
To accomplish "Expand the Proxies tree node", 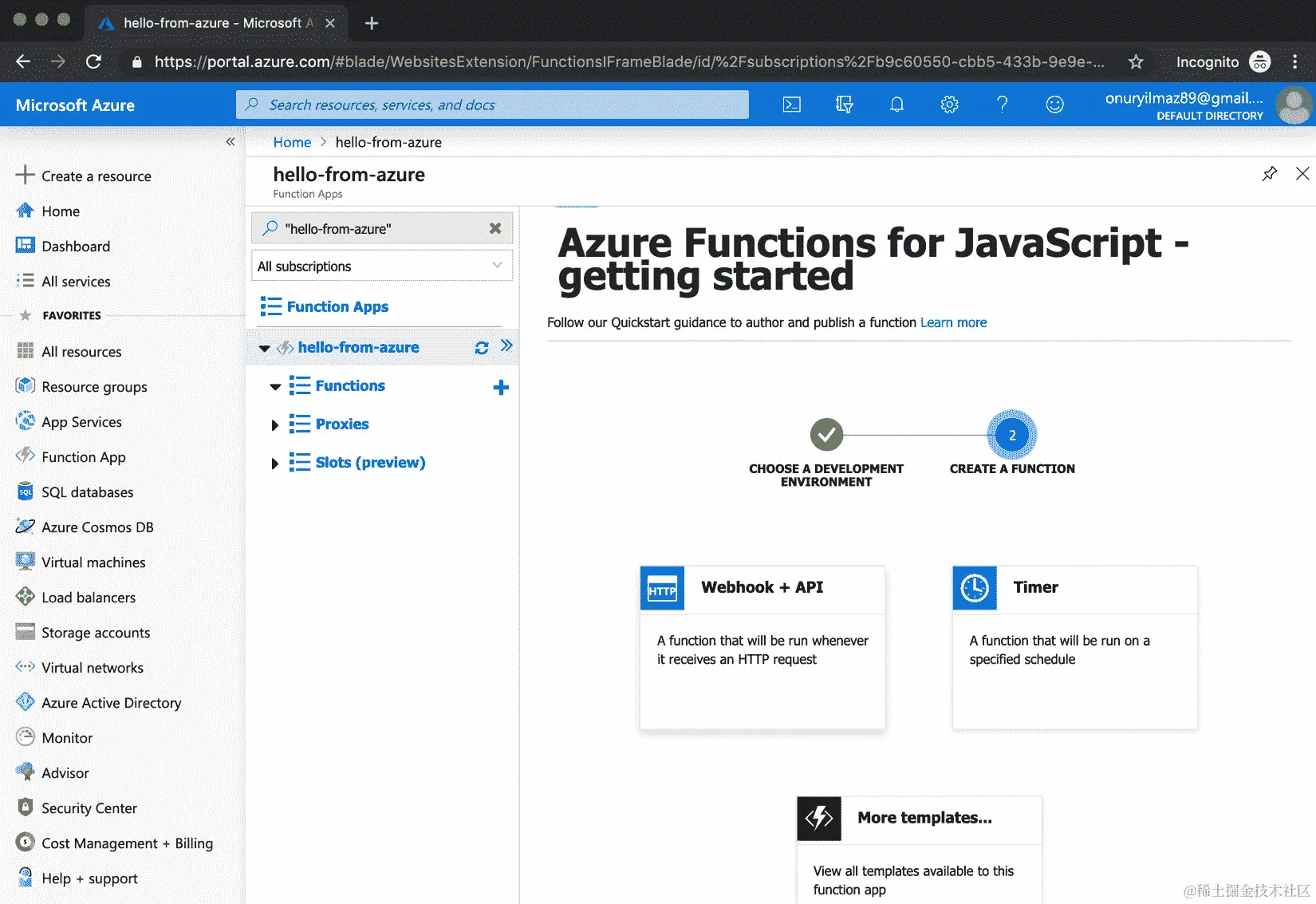I will click(274, 425).
